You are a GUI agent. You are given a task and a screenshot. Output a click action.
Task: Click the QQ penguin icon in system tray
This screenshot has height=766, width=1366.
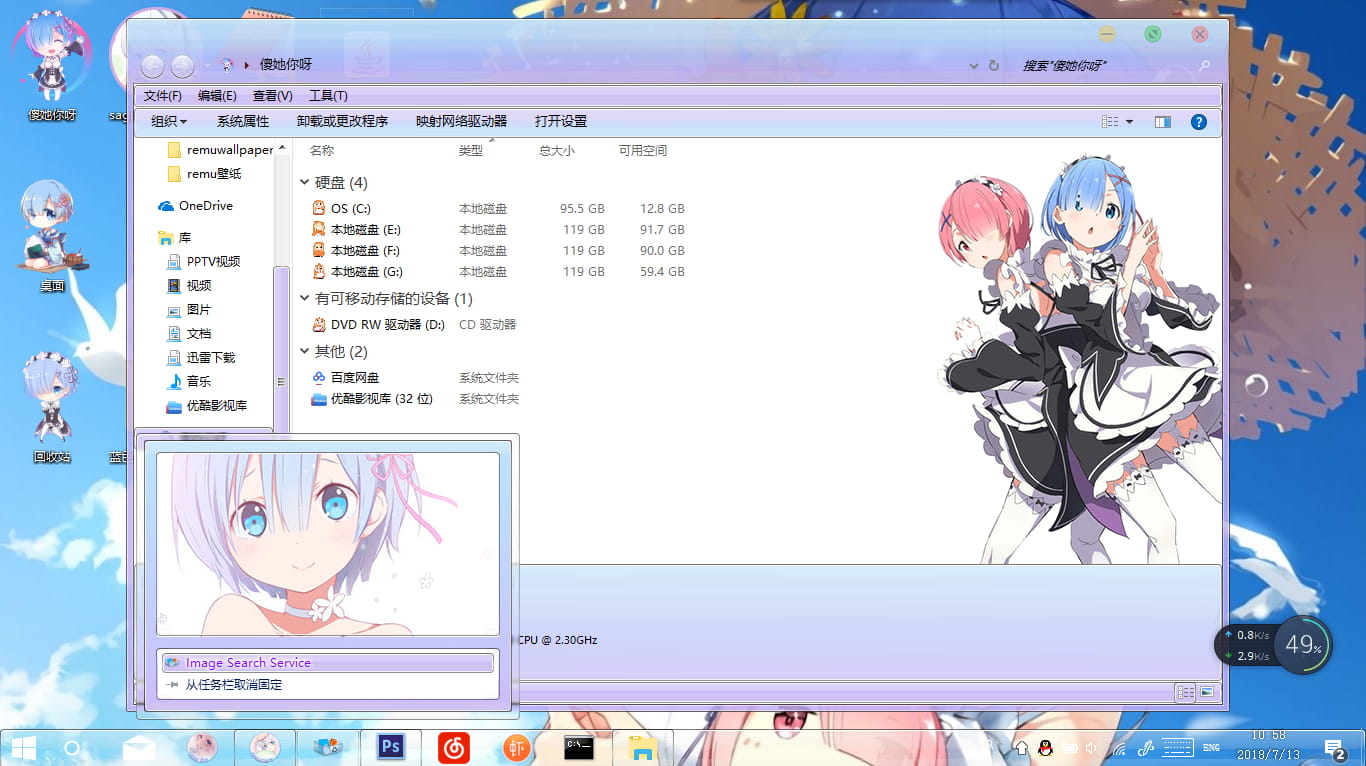1046,748
